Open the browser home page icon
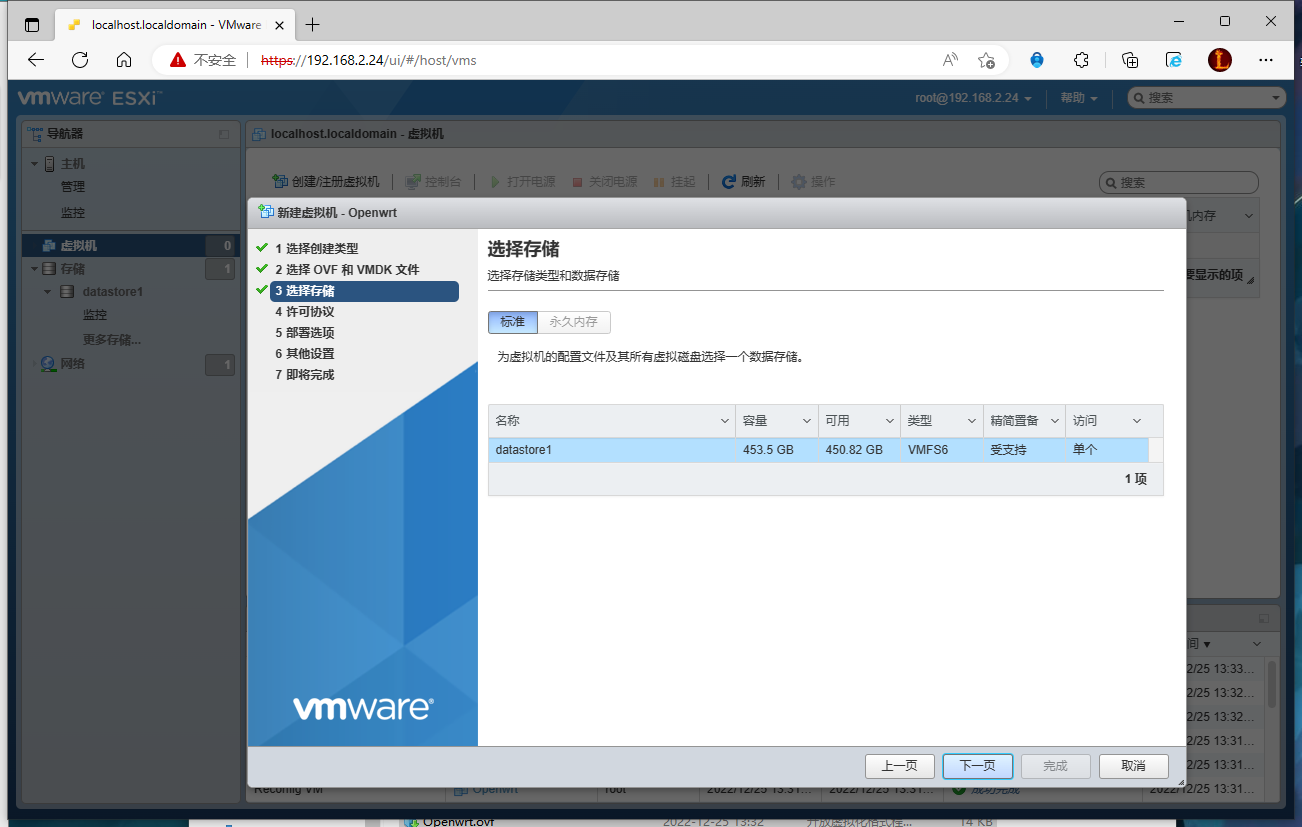 coord(124,60)
